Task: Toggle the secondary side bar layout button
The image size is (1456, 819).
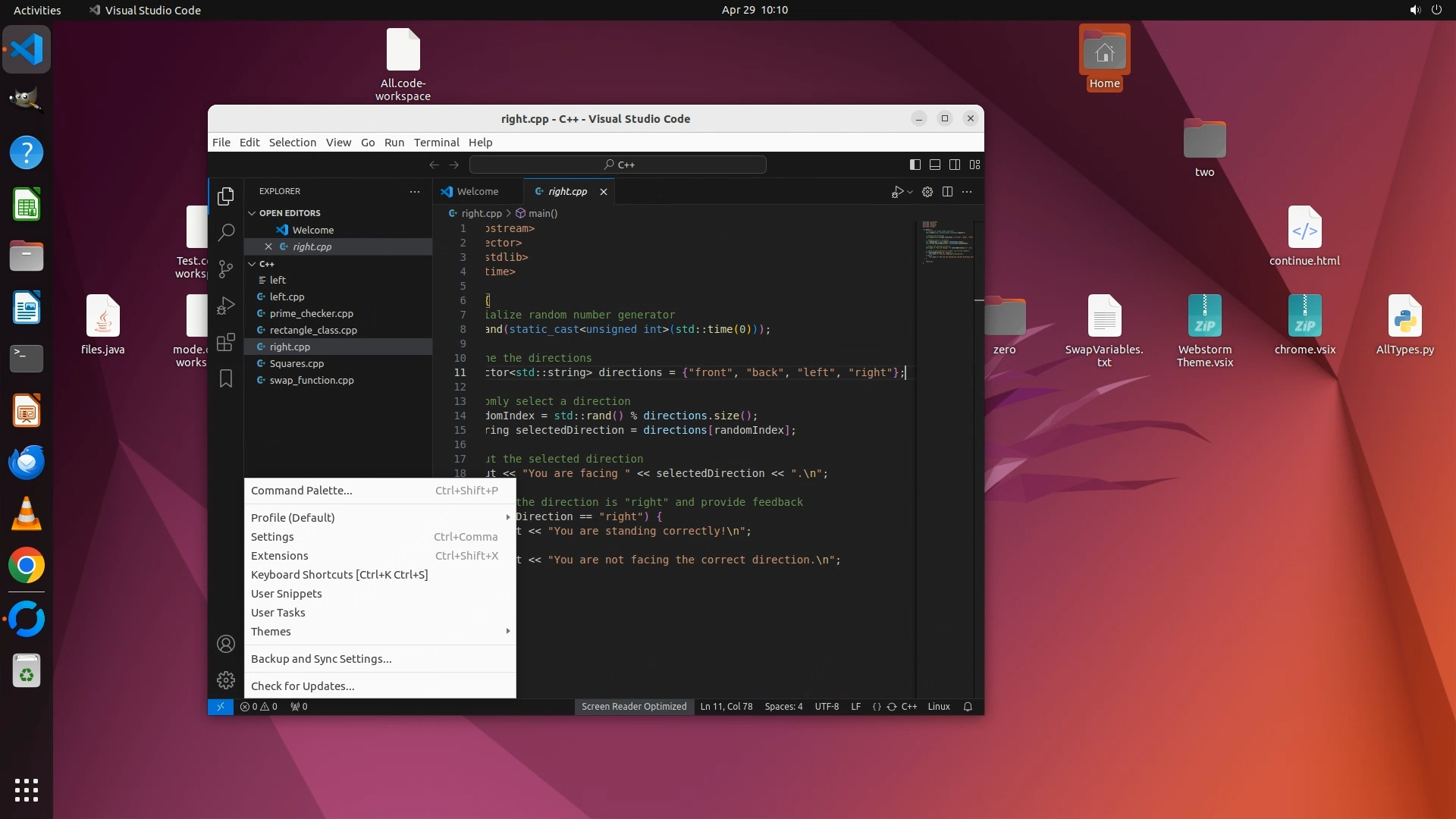Action: [955, 165]
